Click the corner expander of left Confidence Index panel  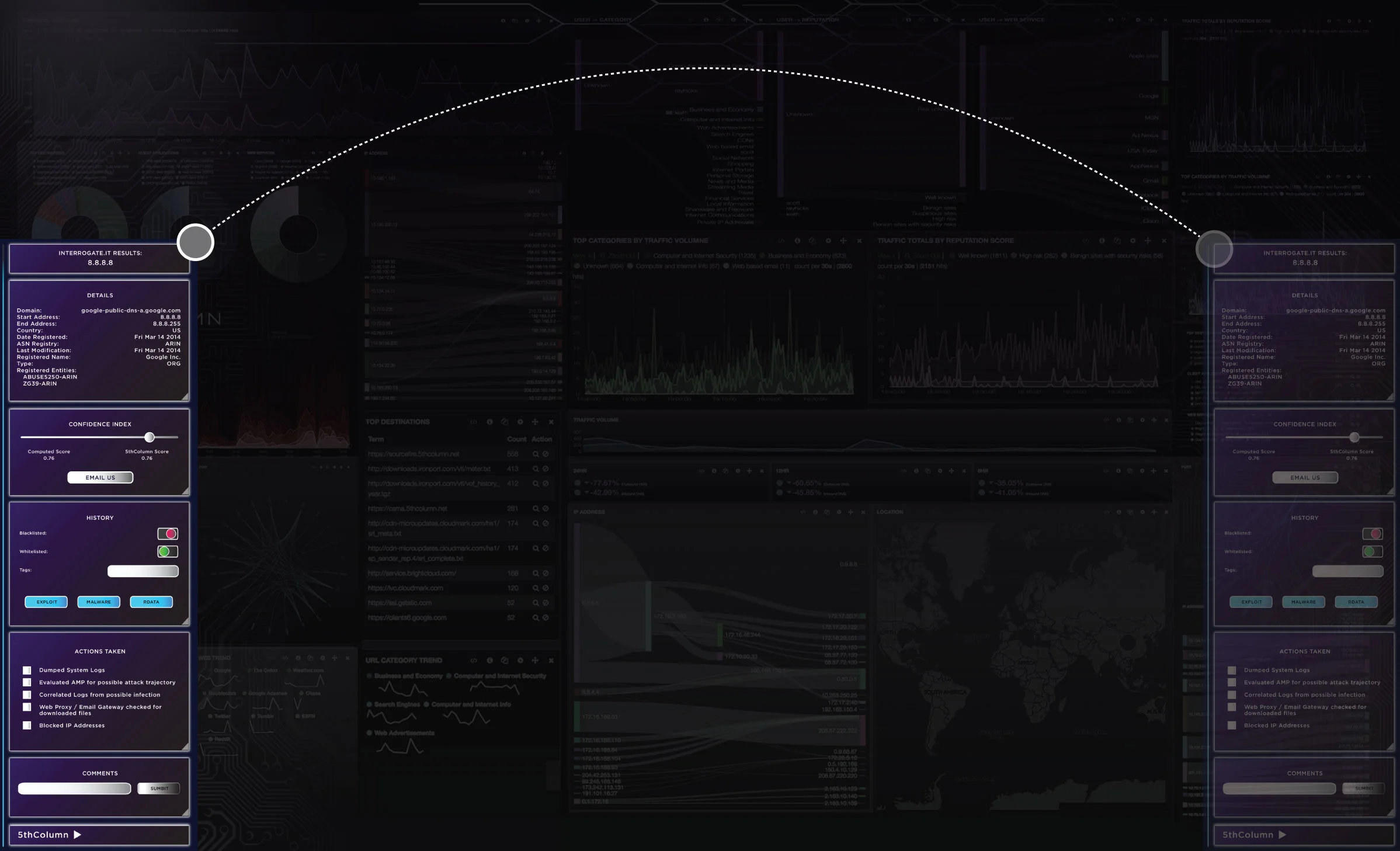point(185,491)
